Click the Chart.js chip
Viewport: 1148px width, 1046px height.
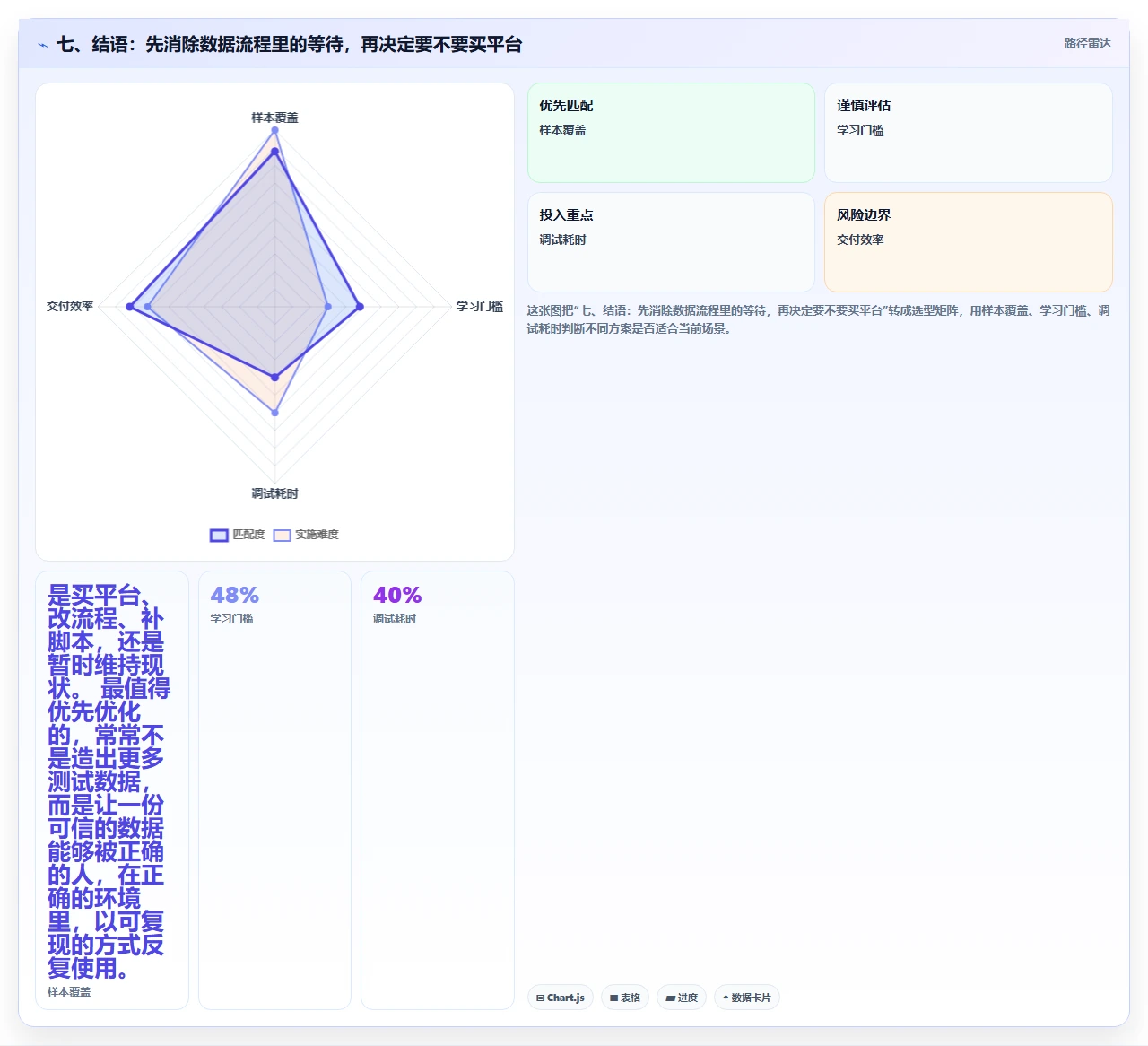561,998
